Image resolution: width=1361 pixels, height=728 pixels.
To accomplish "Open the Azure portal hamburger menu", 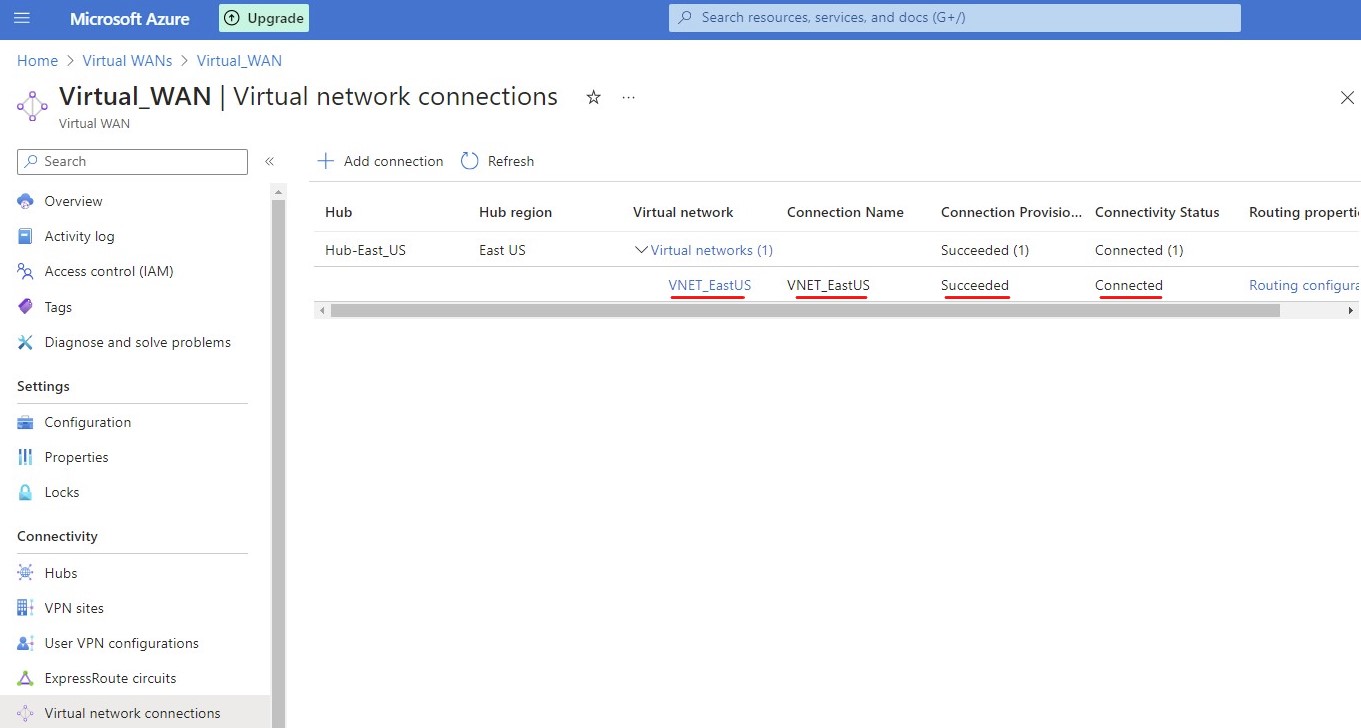I will 22,18.
